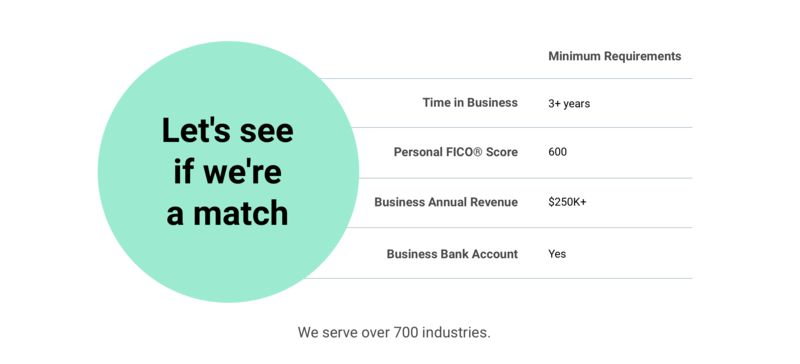The width and height of the screenshot is (800, 364).
Task: Click the "Yes" bank account value
Action: [x=557, y=254]
